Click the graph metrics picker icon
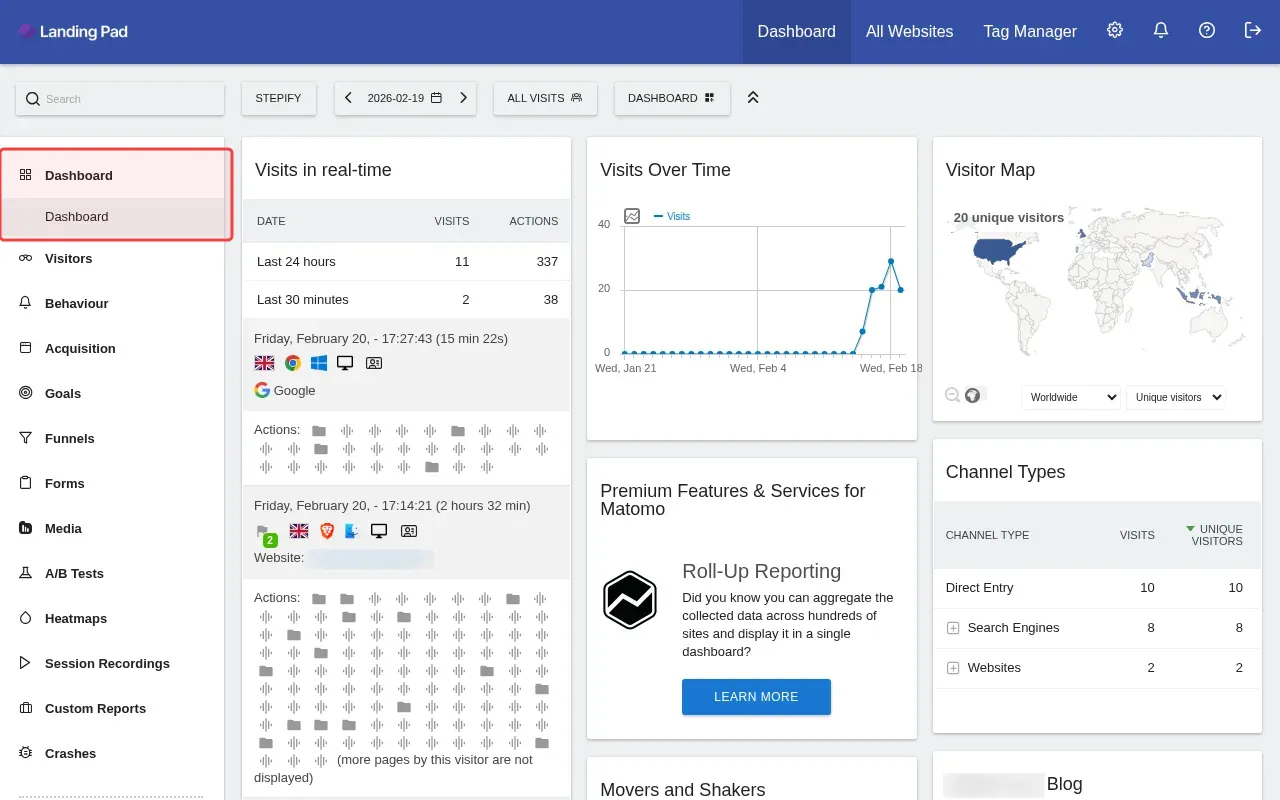The width and height of the screenshot is (1280, 800). [x=632, y=216]
